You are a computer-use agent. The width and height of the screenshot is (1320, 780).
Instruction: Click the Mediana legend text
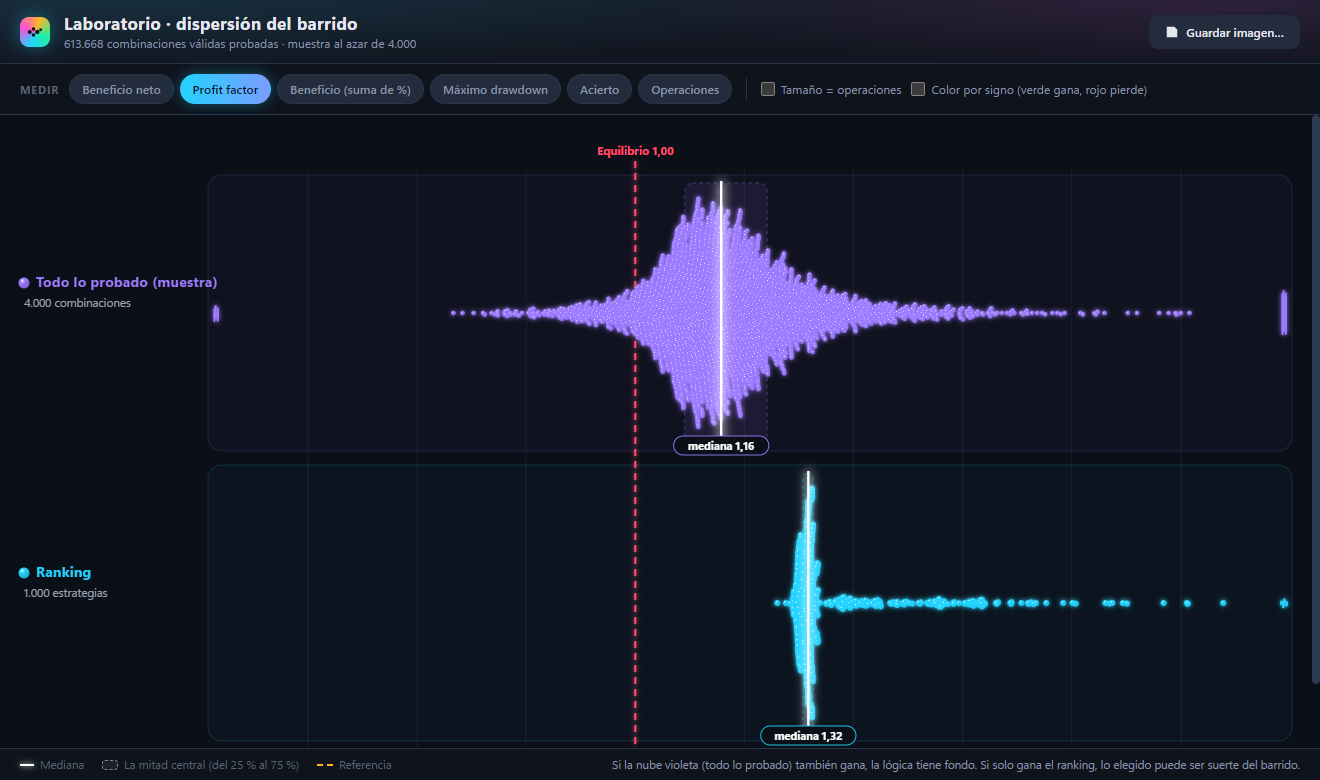62,765
